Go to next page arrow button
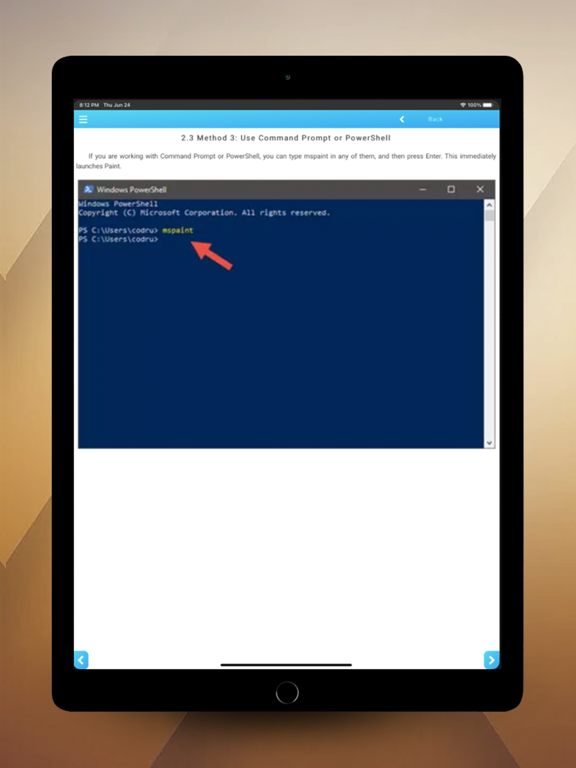The height and width of the screenshot is (768, 576). [491, 659]
